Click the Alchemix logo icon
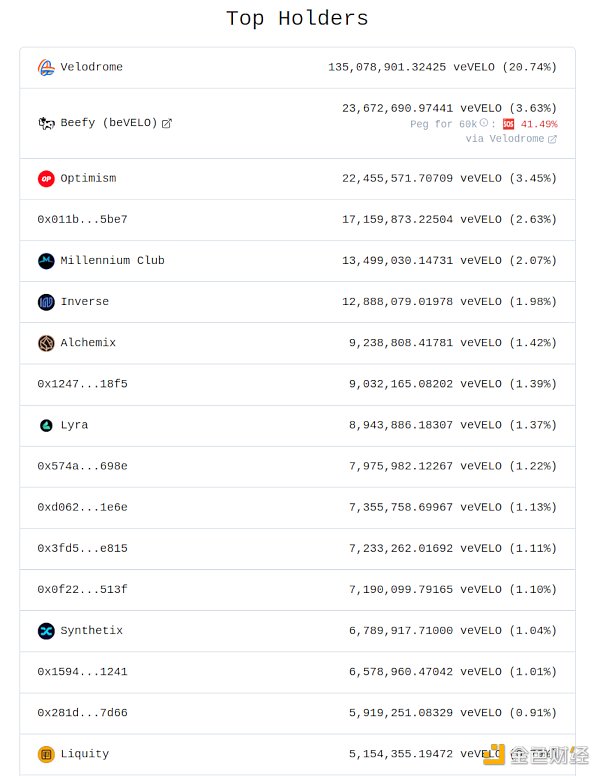Screen dimensions: 600x776 click(x=46, y=343)
